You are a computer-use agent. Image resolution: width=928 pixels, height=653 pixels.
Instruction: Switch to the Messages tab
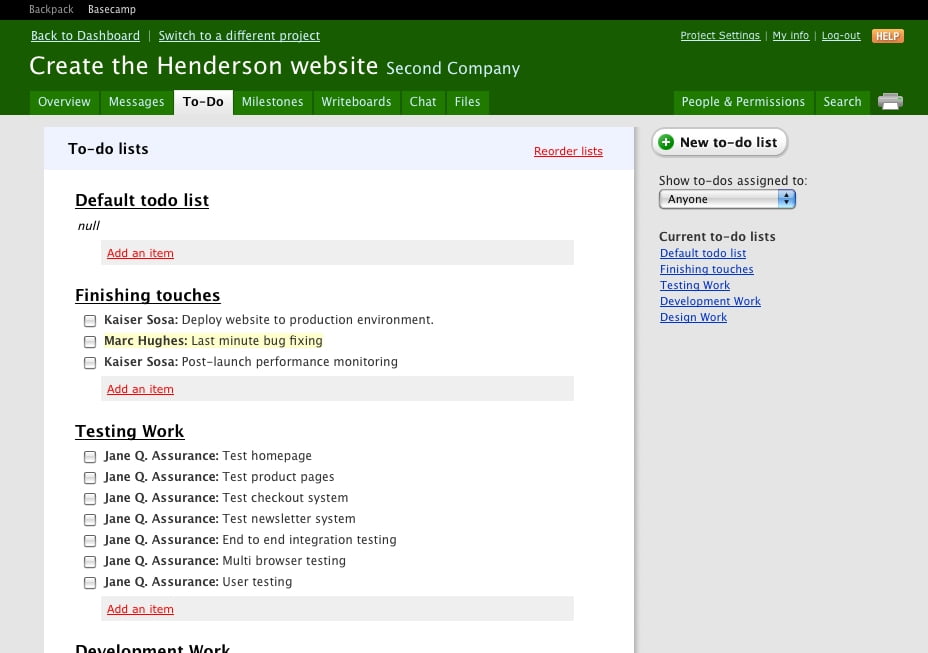pyautogui.click(x=137, y=102)
